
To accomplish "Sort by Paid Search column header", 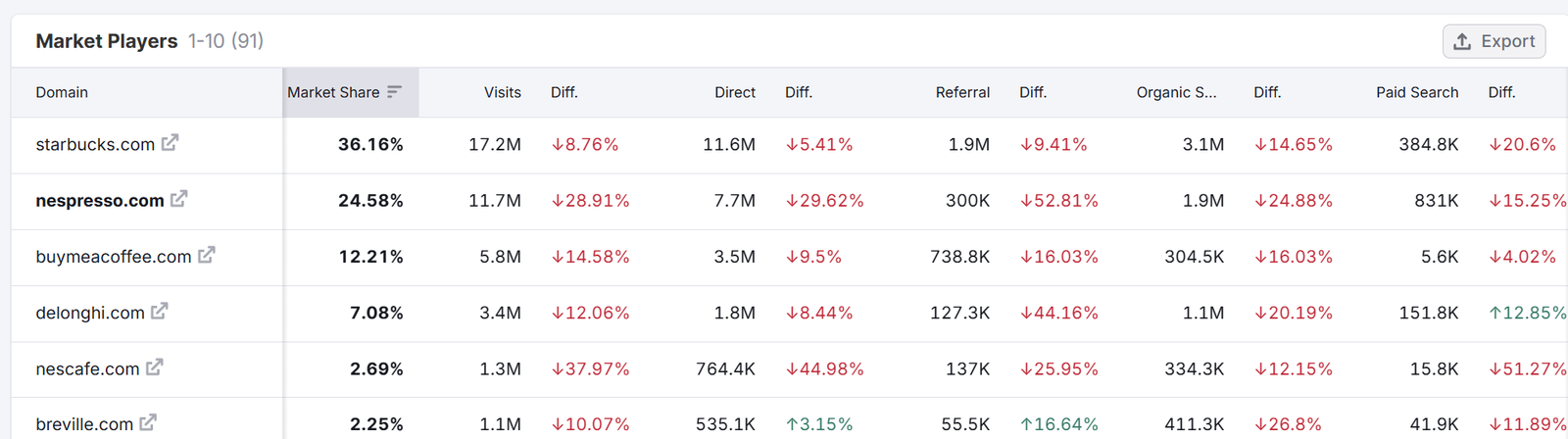I will pos(1416,92).
